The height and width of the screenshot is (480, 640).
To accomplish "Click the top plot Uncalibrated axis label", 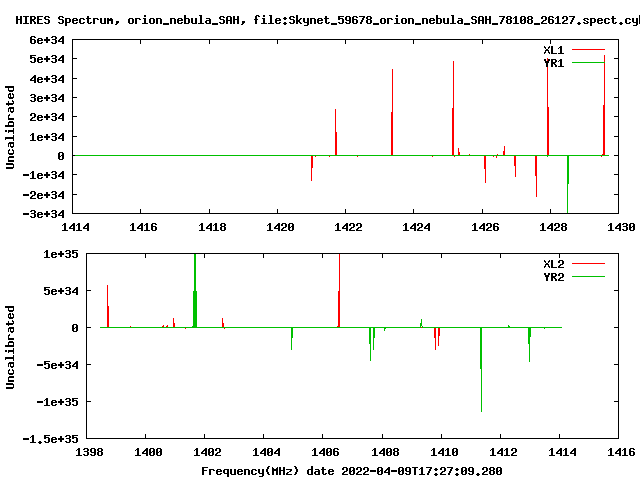I will 10,127.
